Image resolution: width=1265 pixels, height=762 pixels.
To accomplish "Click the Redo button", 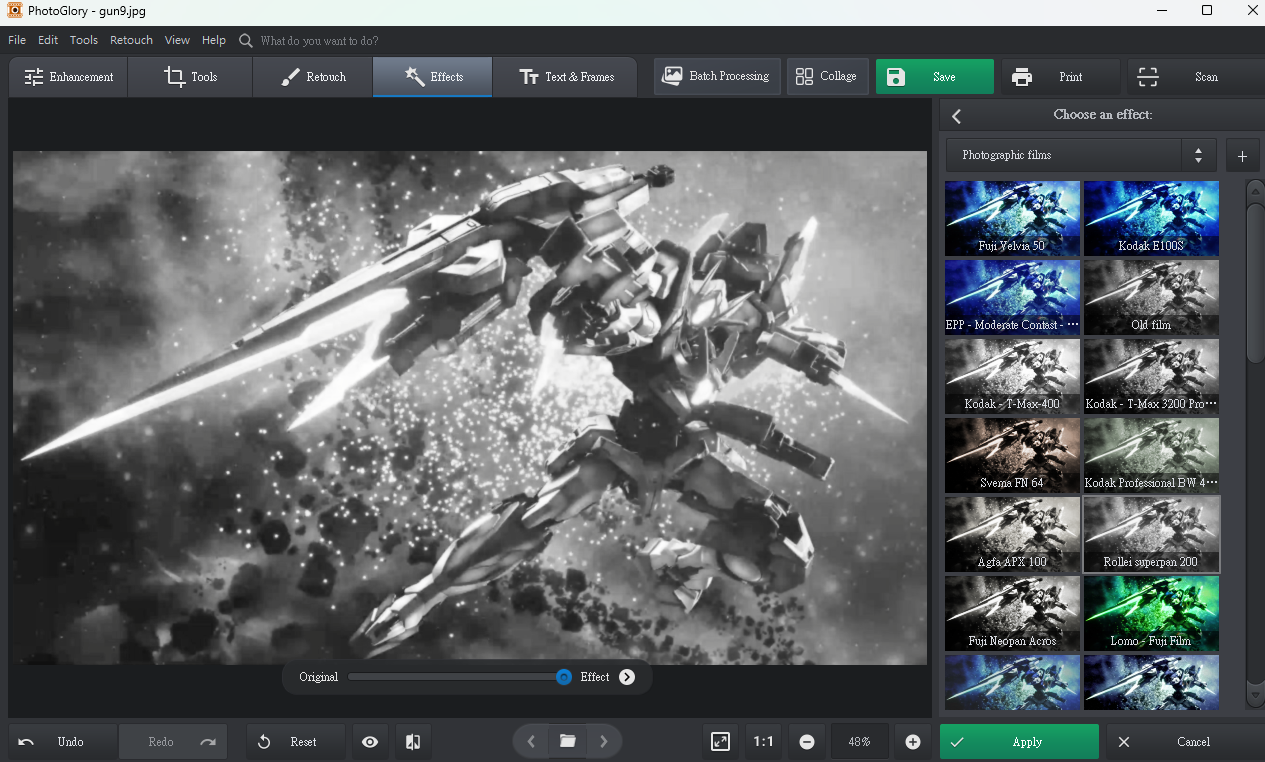I will 173,742.
